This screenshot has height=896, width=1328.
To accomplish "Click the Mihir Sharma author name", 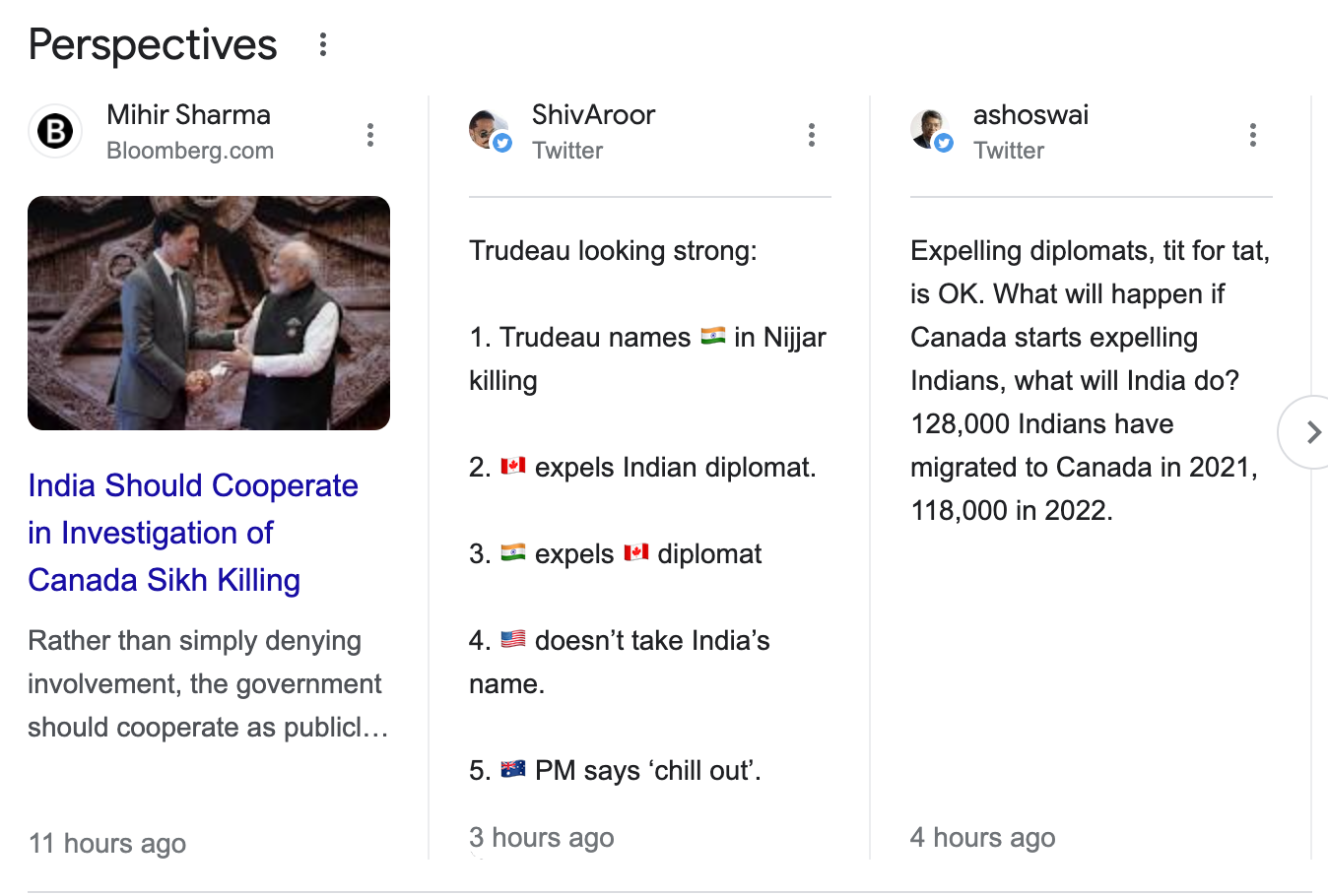I will 188,114.
